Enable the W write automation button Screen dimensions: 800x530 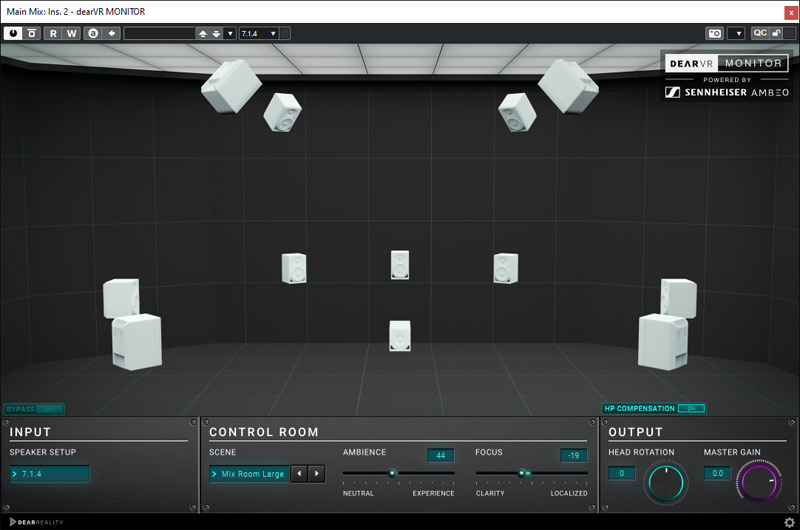click(x=71, y=33)
